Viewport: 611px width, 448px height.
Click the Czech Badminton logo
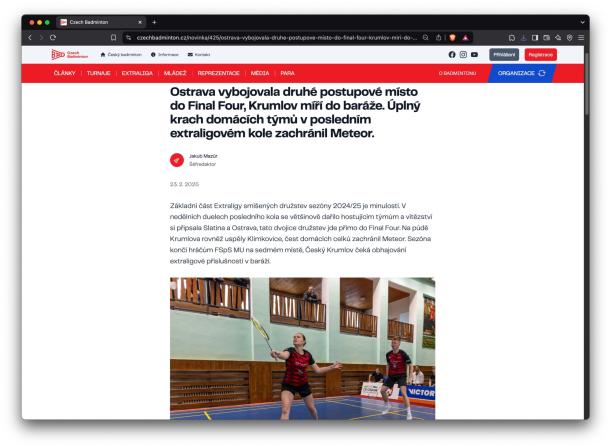(x=70, y=55)
